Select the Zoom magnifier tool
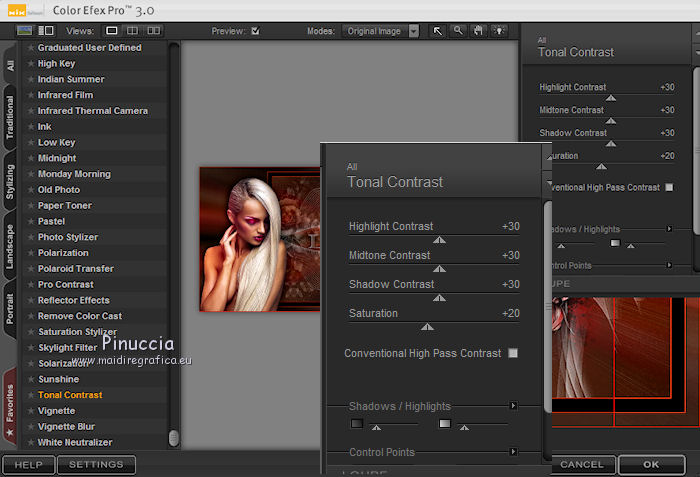The width and height of the screenshot is (700, 477). (x=457, y=31)
